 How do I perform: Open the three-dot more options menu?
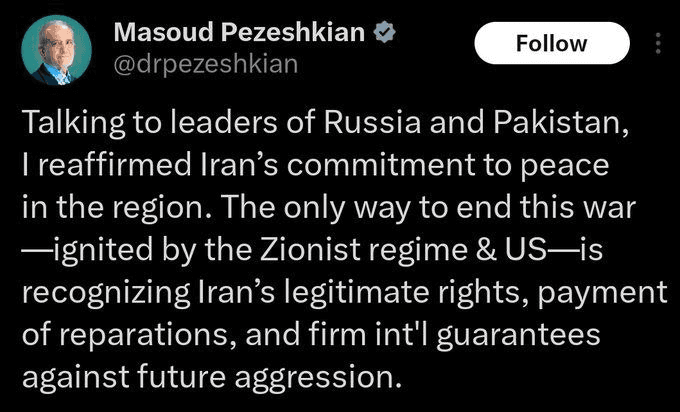coord(657,44)
